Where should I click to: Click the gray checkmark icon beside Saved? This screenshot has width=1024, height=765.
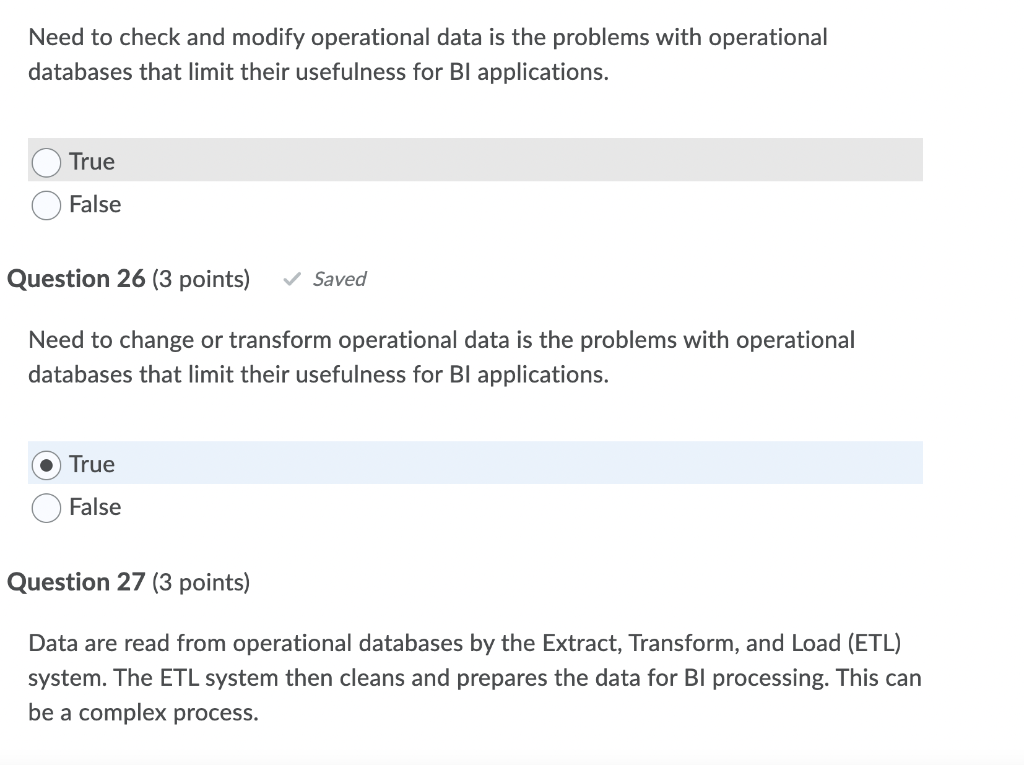[291, 279]
